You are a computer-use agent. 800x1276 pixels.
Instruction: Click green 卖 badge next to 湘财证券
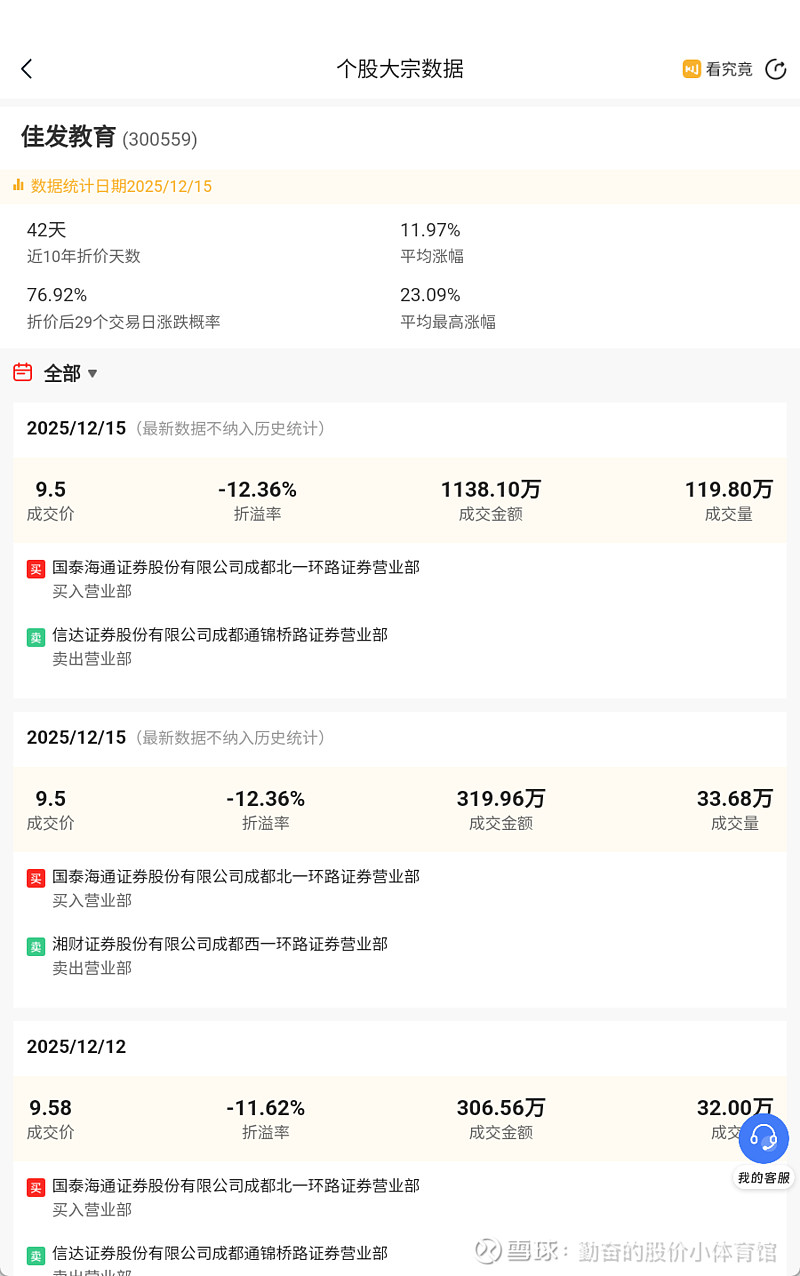pyautogui.click(x=36, y=946)
